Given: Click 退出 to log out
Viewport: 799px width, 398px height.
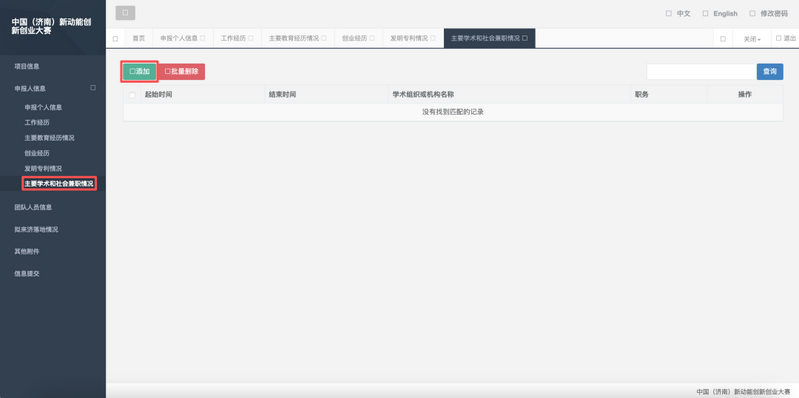Looking at the screenshot, I should 786,38.
